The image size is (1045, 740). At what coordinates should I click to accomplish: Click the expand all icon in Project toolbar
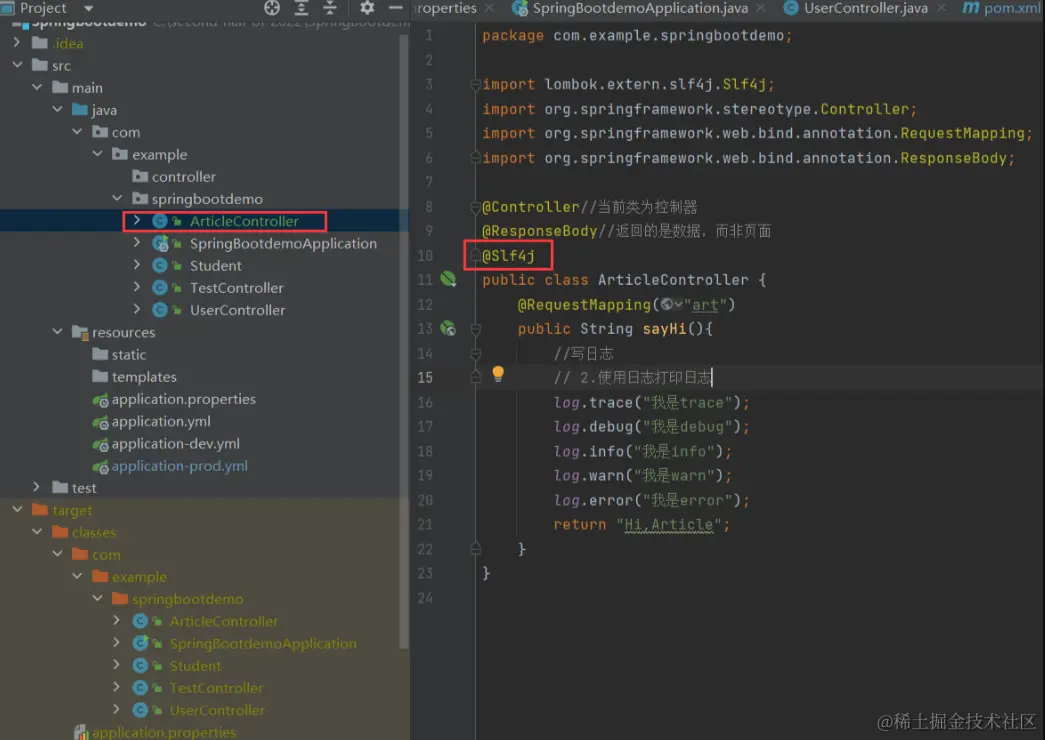pyautogui.click(x=301, y=8)
